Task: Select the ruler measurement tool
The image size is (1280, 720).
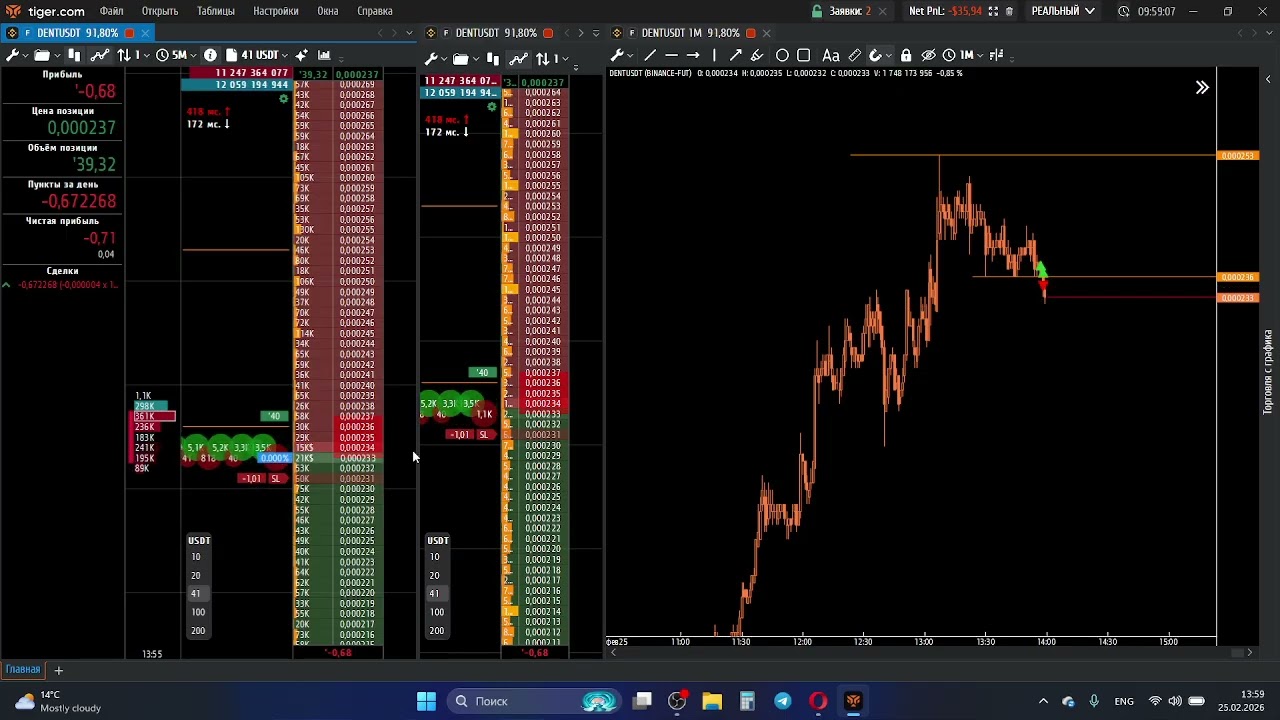Action: pyautogui.click(x=855, y=56)
